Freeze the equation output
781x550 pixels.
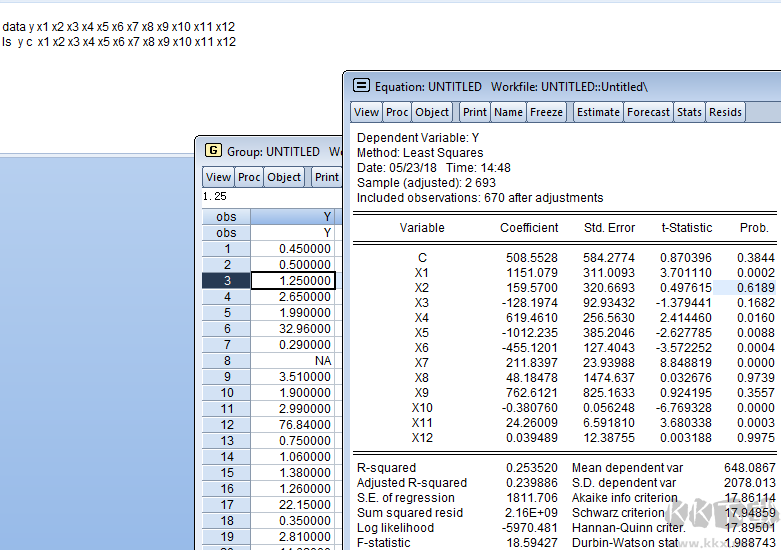pos(546,112)
